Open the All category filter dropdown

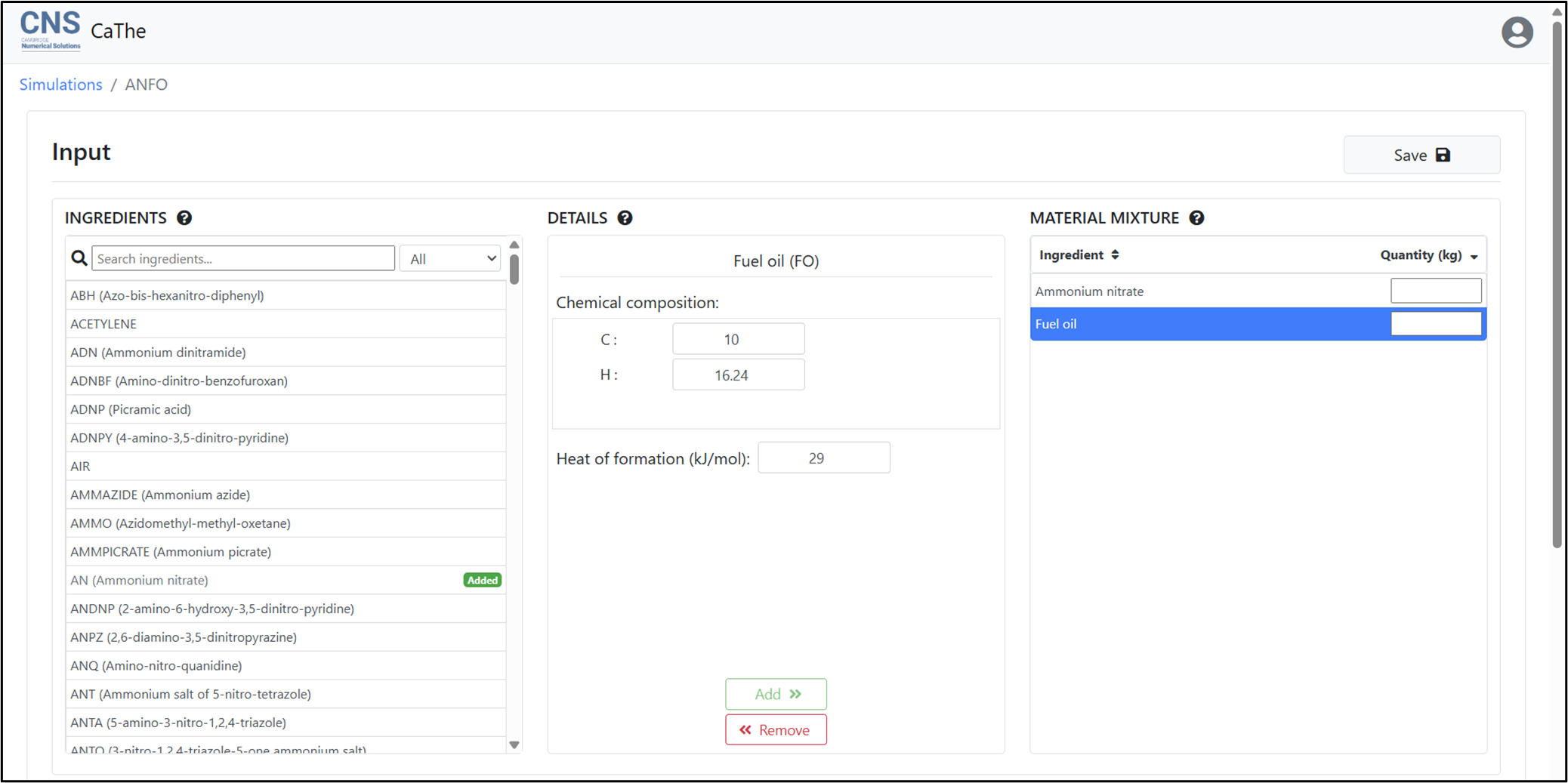[452, 259]
